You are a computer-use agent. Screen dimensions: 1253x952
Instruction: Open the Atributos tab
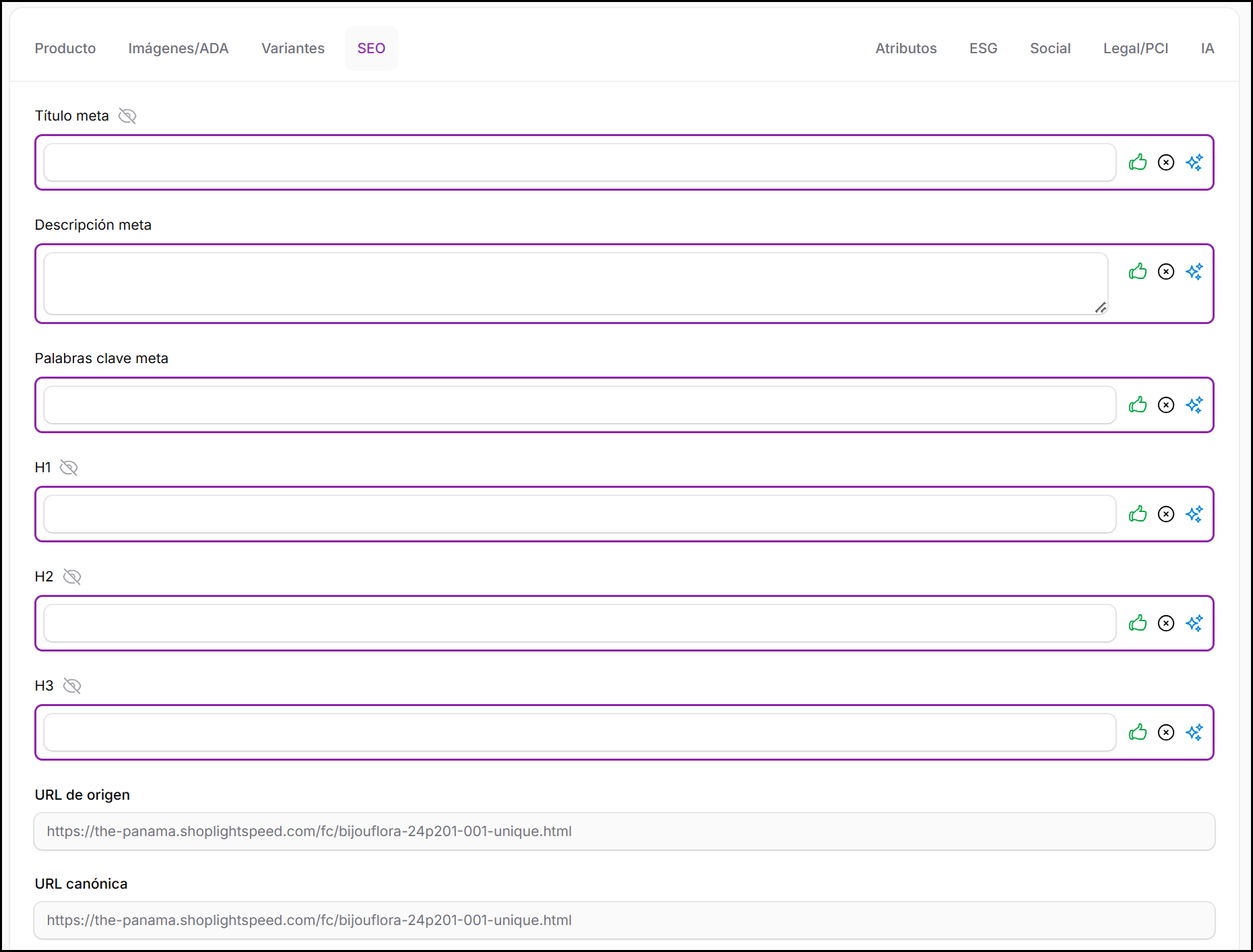pyautogui.click(x=906, y=49)
